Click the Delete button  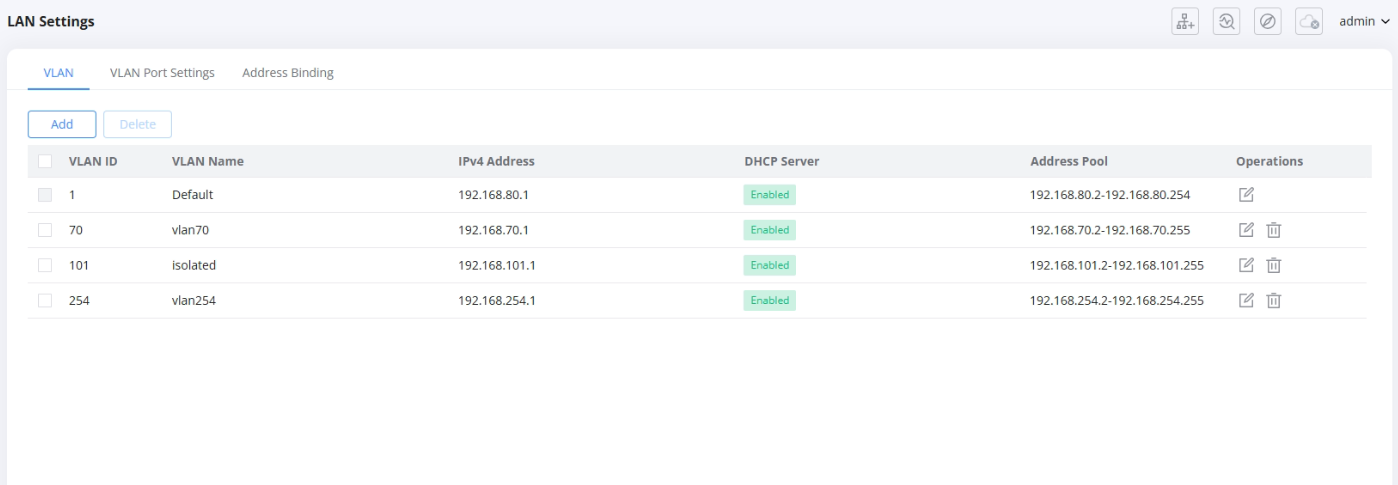click(138, 124)
